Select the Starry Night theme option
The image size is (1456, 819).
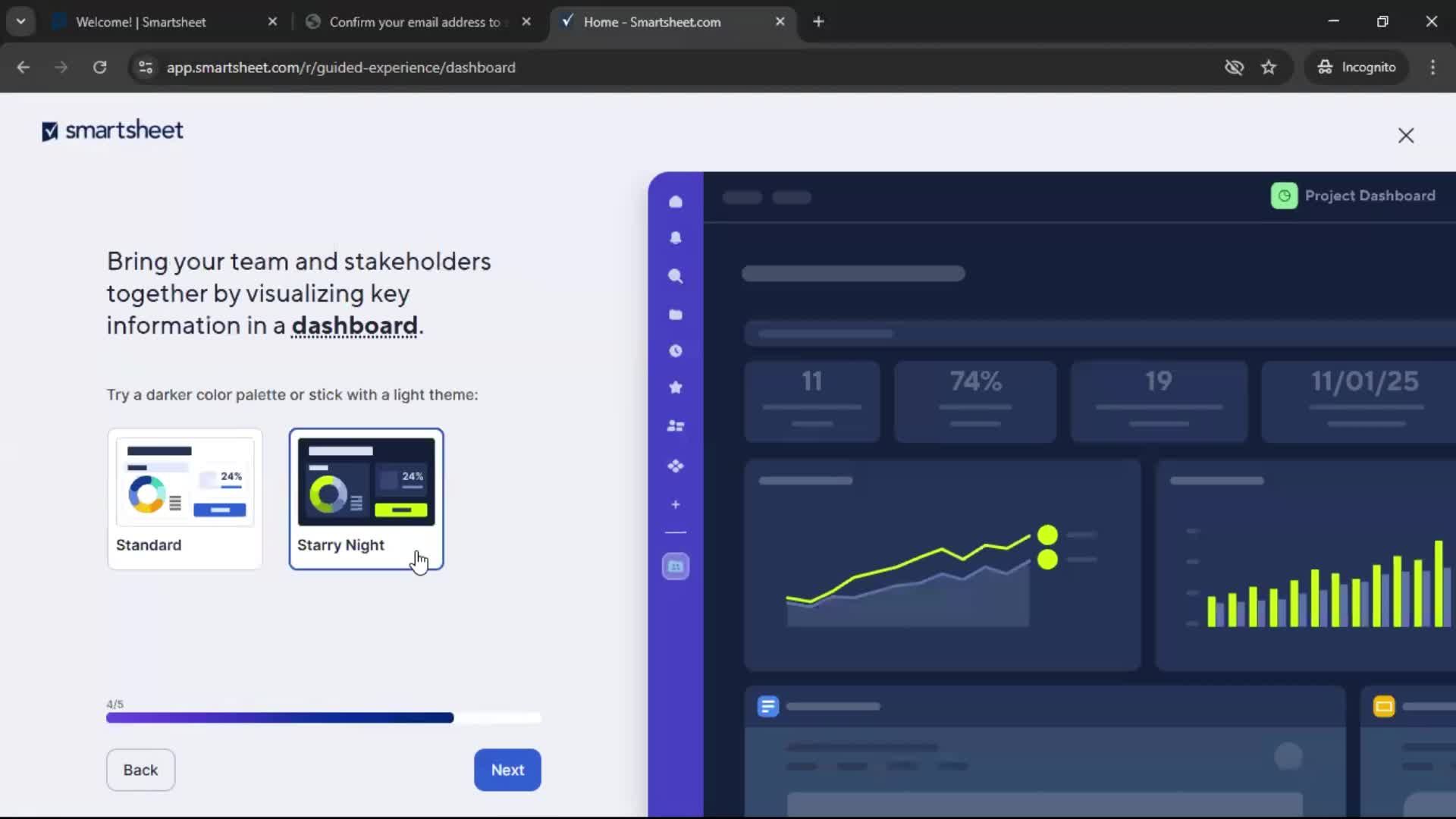pyautogui.click(x=366, y=499)
